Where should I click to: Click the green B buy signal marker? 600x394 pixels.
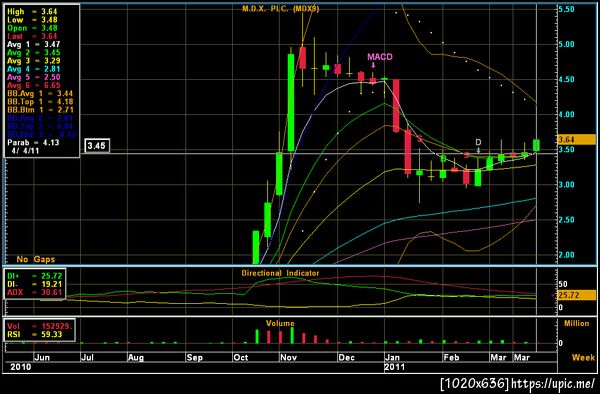443,158
